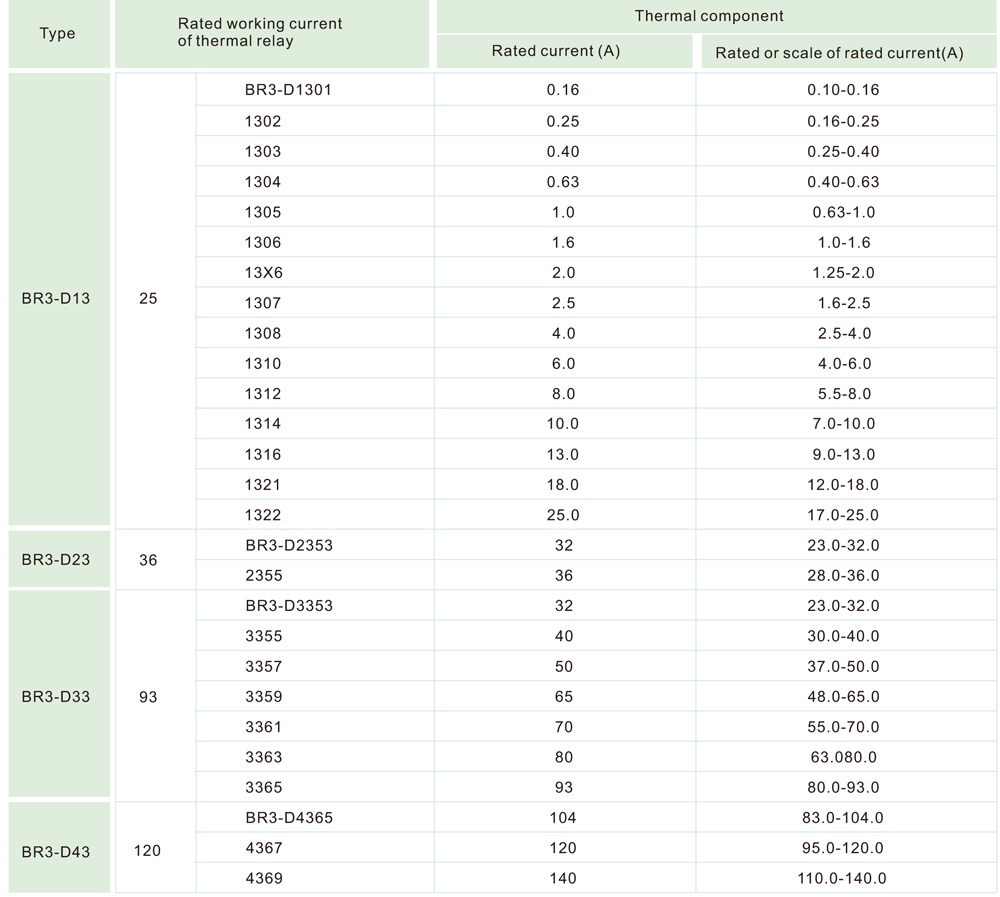Select model BR3-D2353 cell
The width and height of the screenshot is (1000, 897).
pyautogui.click(x=314, y=545)
